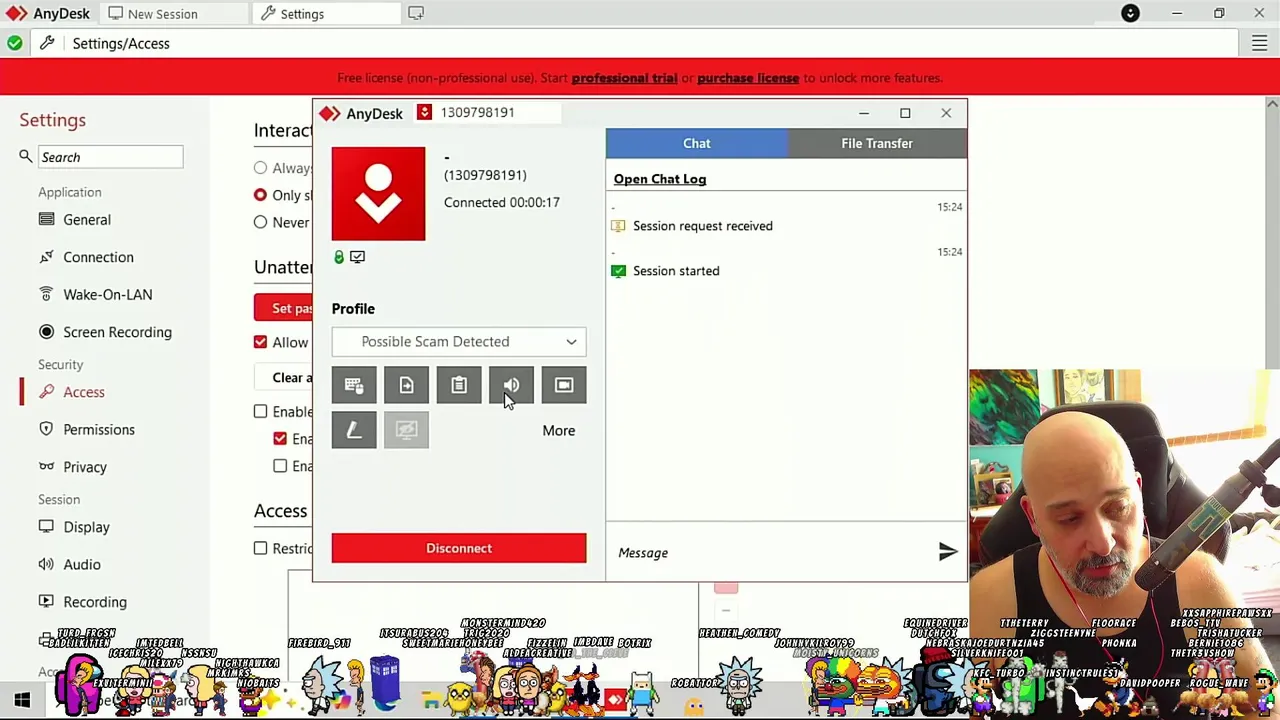Screen dimensions: 1280x720
Task: Click the red Disconnect button
Action: [x=459, y=548]
